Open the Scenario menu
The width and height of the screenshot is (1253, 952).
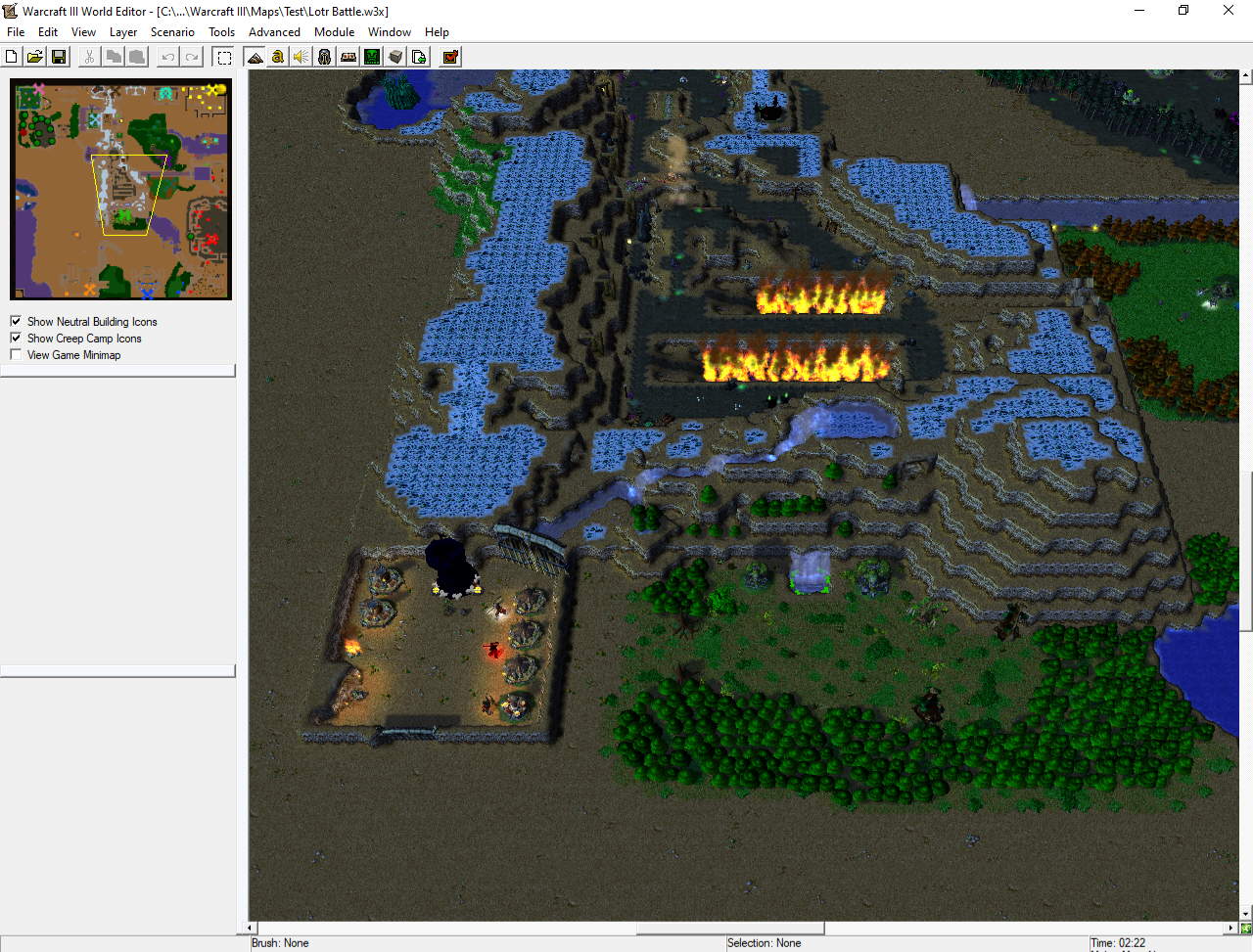pos(172,32)
